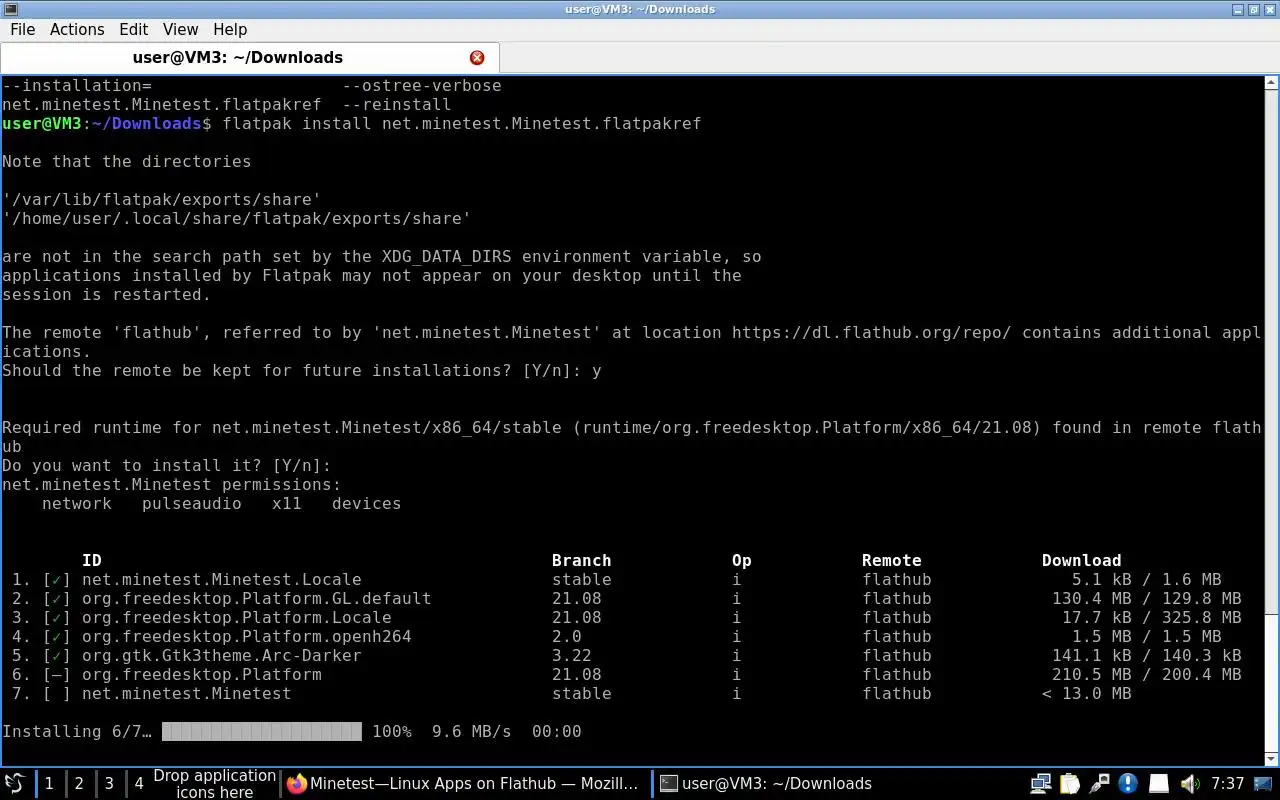Image resolution: width=1280 pixels, height=800 pixels.
Task: Open the Actions menu
Action: pos(77,29)
